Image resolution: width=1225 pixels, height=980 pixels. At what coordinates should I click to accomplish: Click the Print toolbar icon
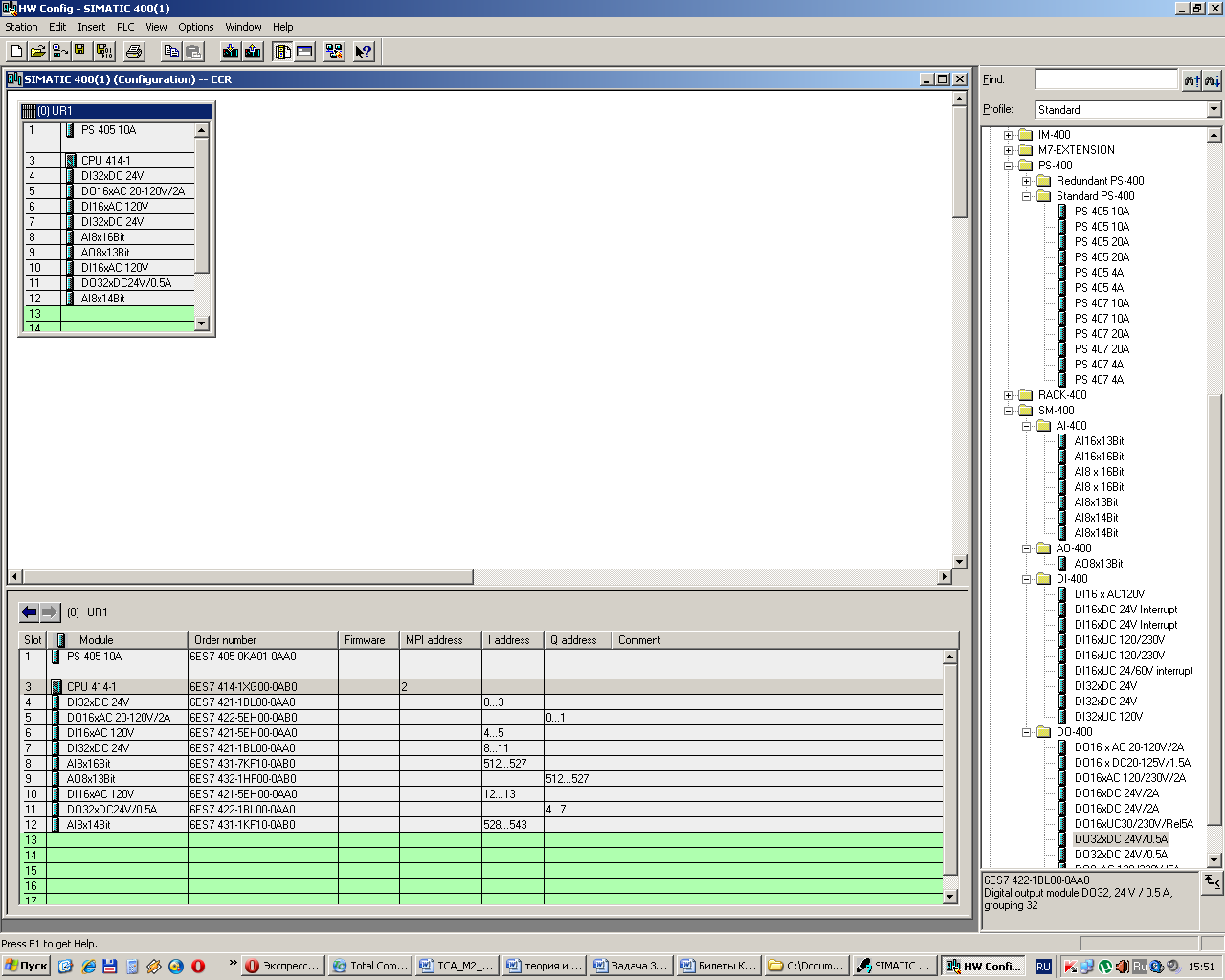(x=134, y=52)
